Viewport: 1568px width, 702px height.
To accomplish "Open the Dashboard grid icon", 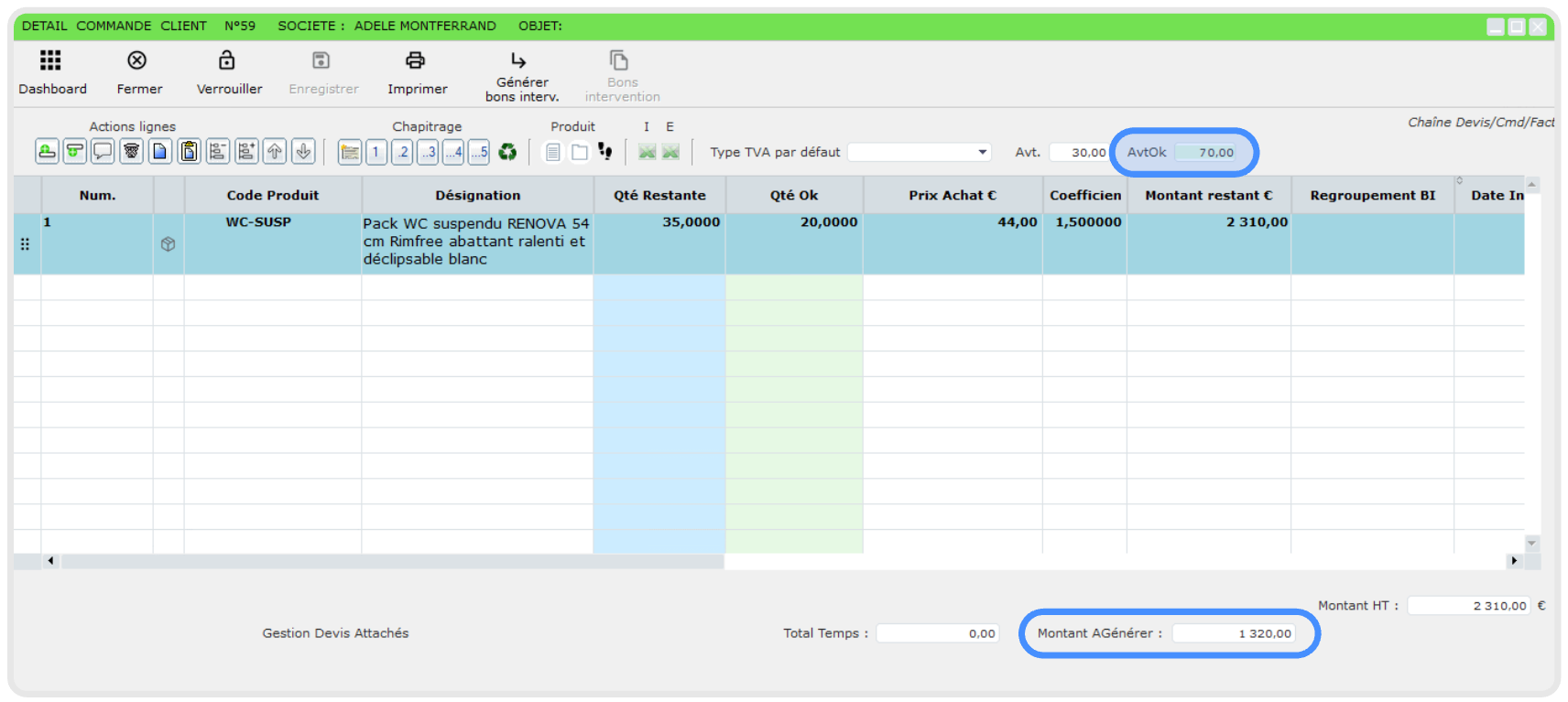I will tap(50, 60).
